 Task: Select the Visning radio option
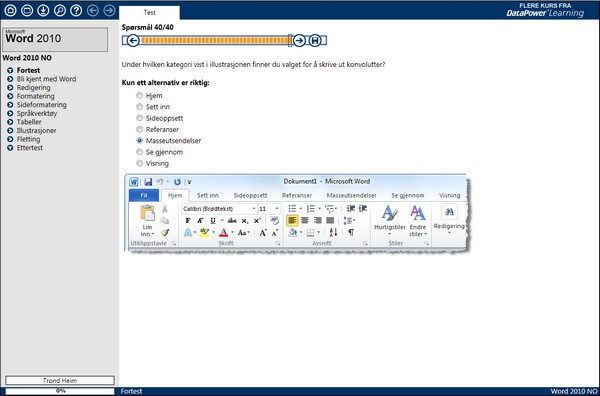point(140,163)
